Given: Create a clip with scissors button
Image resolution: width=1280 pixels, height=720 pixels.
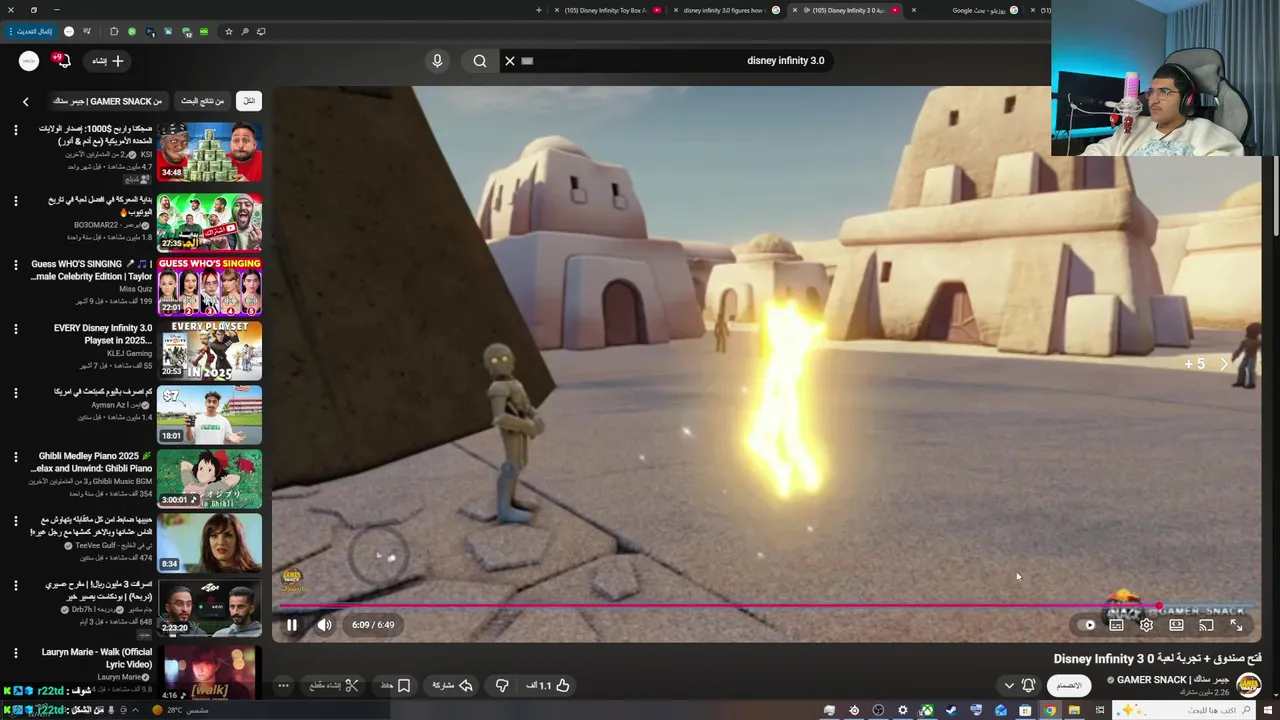Looking at the screenshot, I should 334,685.
